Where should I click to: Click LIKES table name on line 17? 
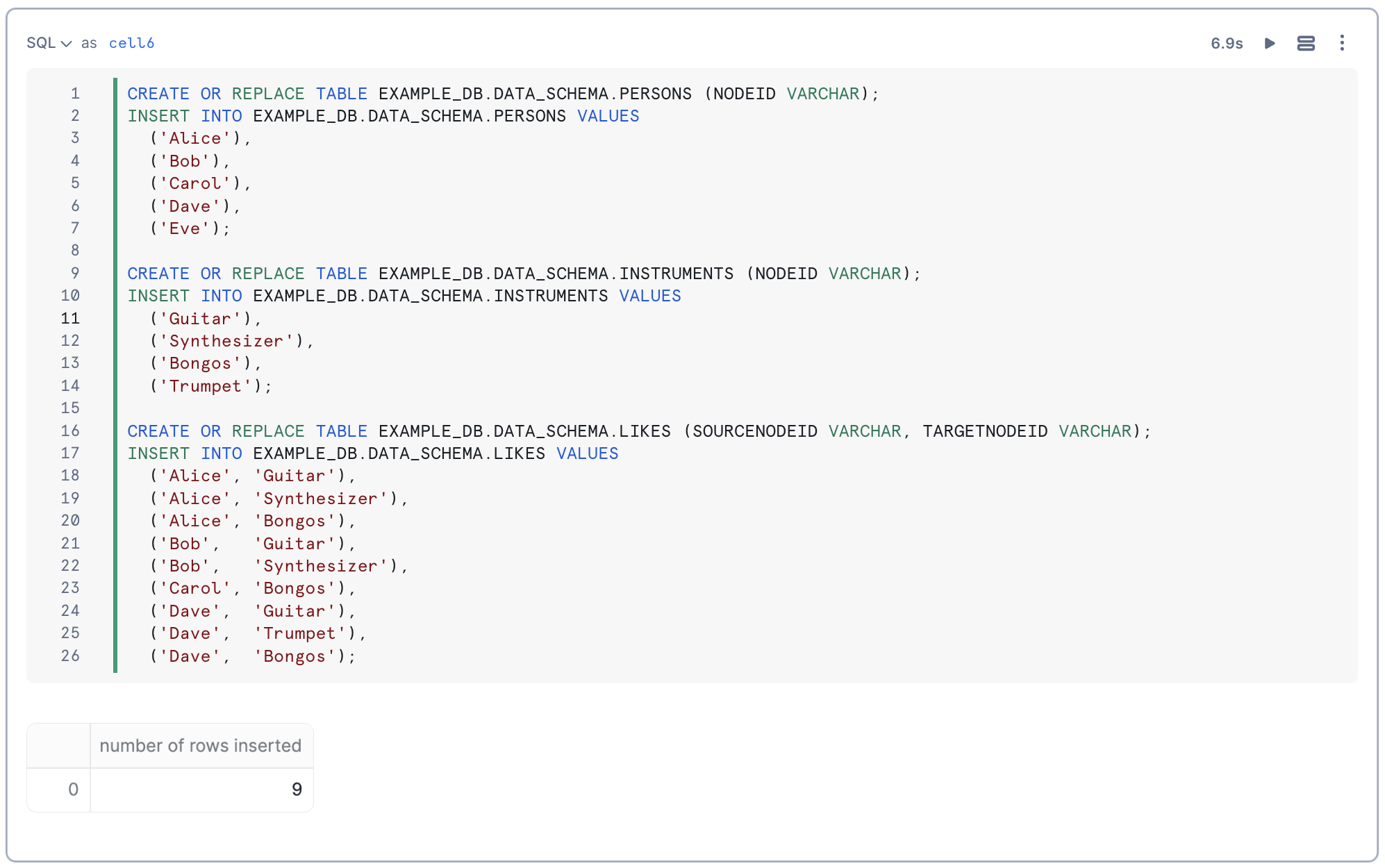point(520,453)
